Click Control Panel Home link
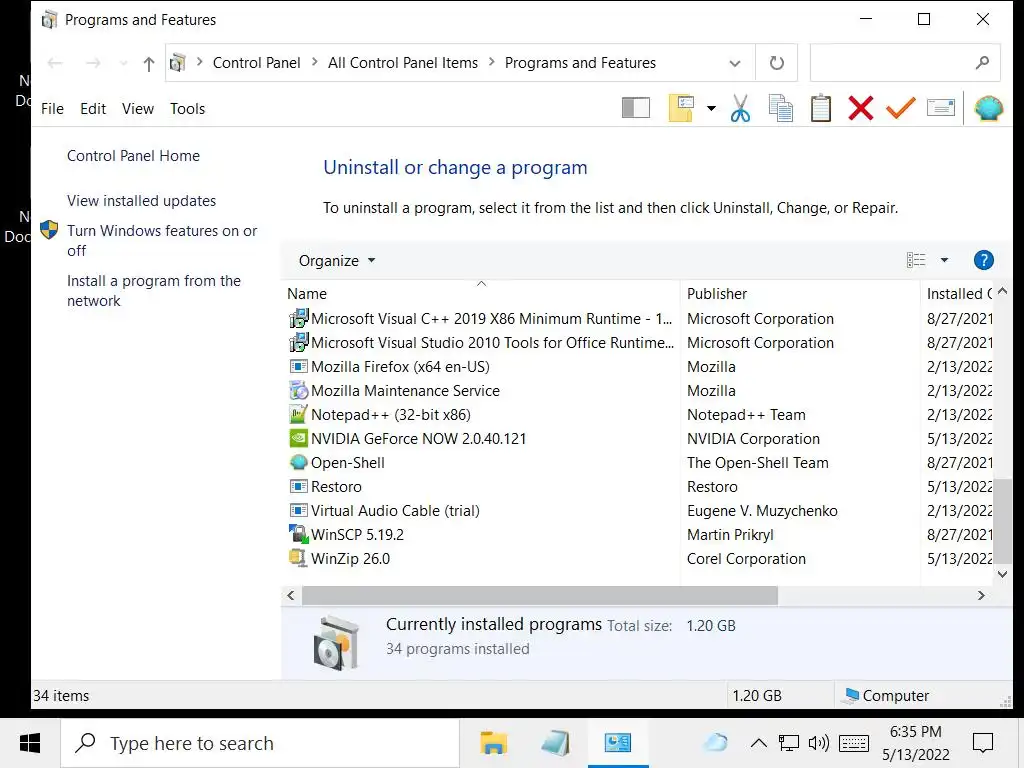The width and height of the screenshot is (1024, 768). click(x=133, y=155)
